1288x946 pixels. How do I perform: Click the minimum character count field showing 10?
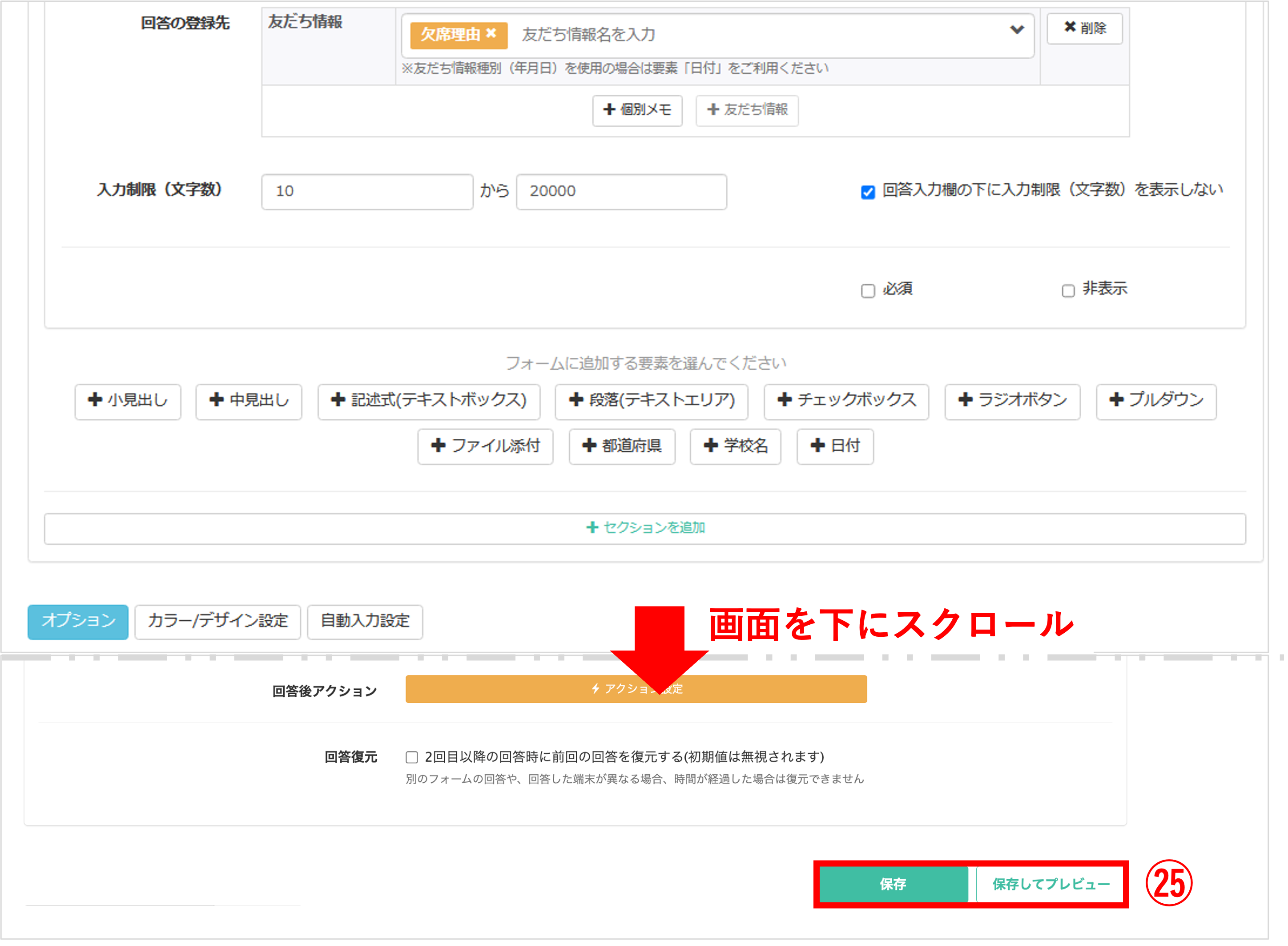[367, 192]
